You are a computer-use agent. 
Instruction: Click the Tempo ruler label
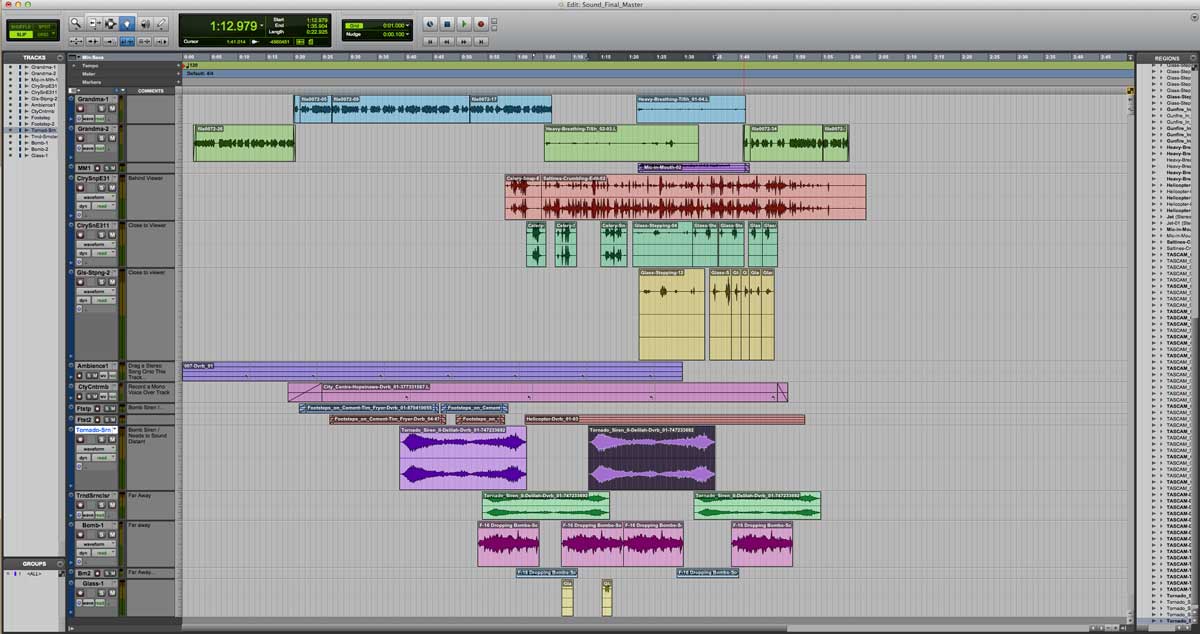coord(89,66)
